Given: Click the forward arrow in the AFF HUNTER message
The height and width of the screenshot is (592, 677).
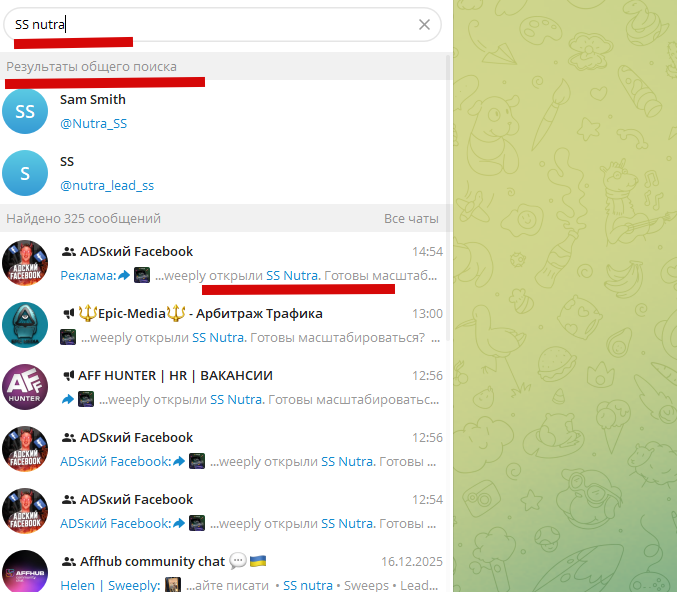Looking at the screenshot, I should [67, 399].
